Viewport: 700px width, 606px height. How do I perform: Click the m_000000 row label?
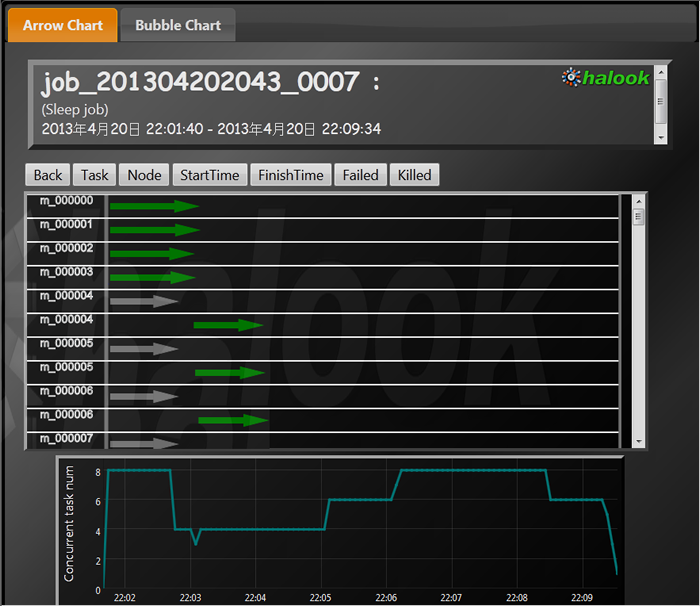point(67,201)
